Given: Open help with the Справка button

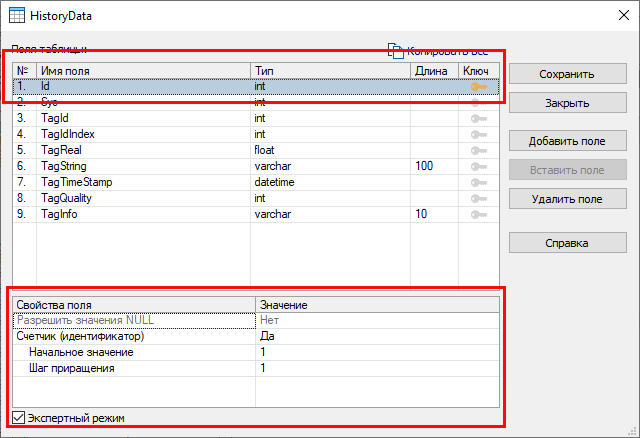Looking at the screenshot, I should point(567,243).
